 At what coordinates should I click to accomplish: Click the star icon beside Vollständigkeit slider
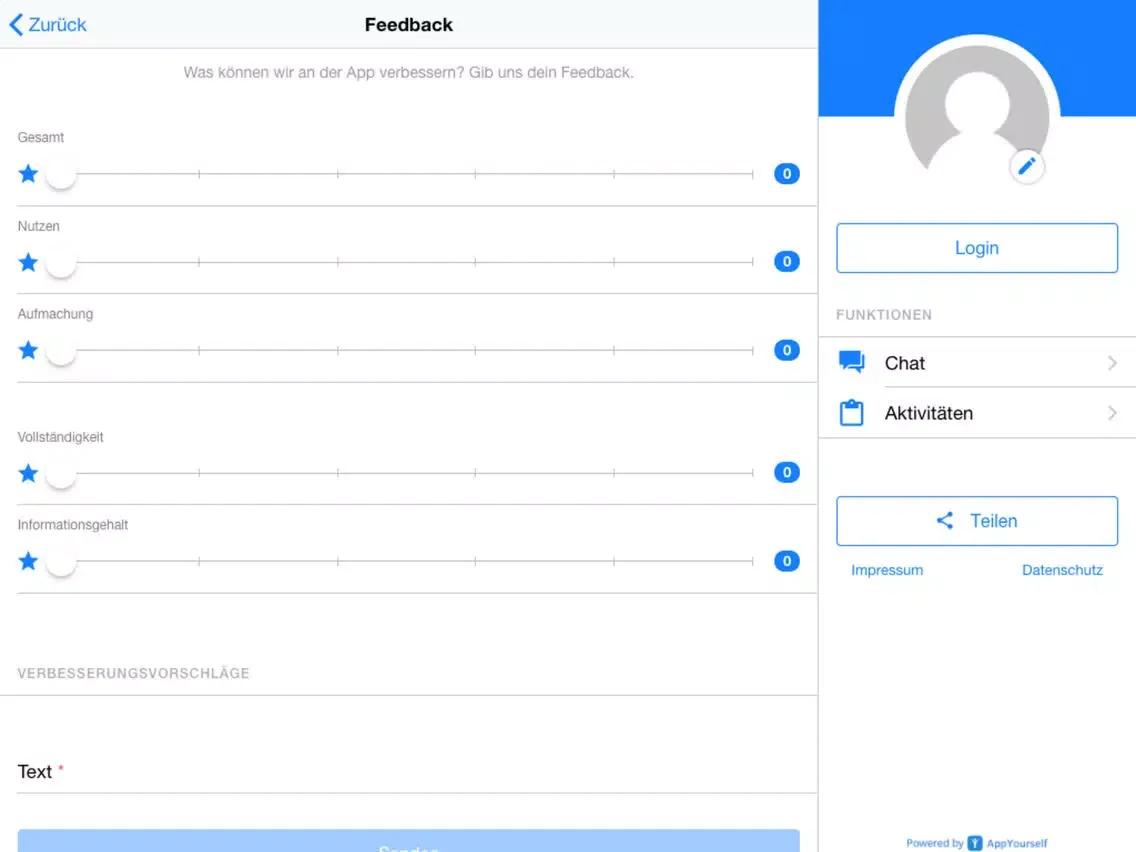tap(28, 473)
